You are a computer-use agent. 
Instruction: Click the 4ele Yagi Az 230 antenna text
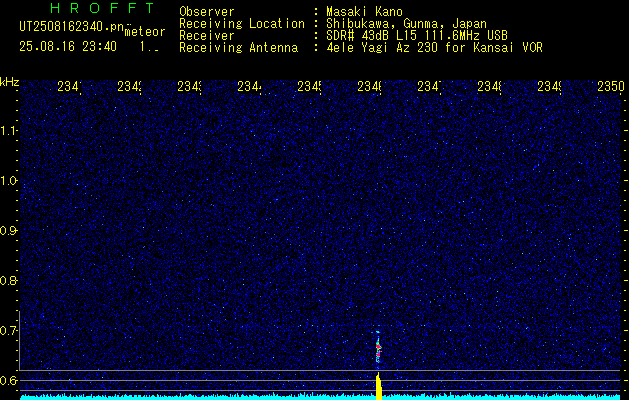(434, 48)
